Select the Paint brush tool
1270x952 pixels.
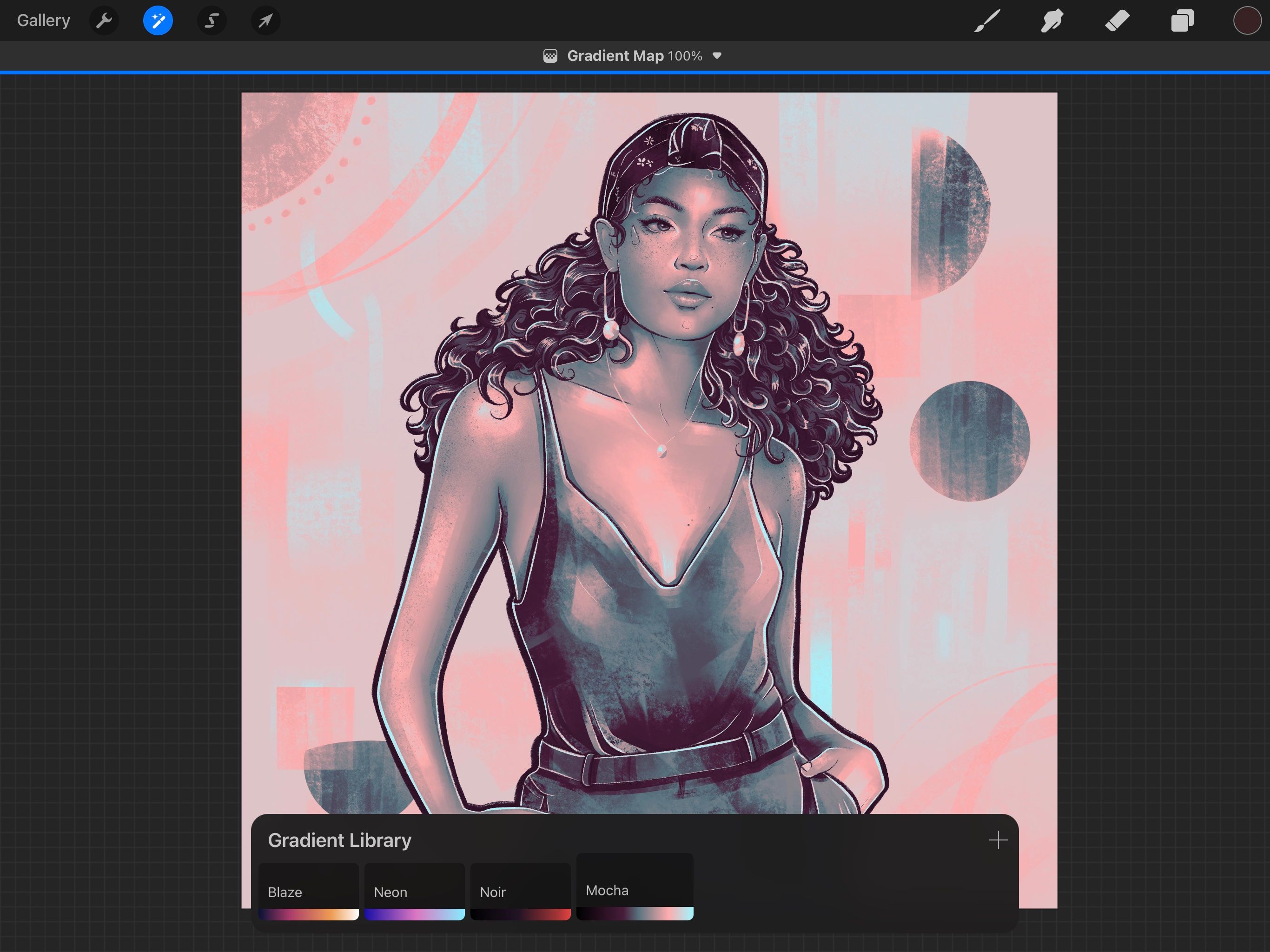tap(986, 20)
